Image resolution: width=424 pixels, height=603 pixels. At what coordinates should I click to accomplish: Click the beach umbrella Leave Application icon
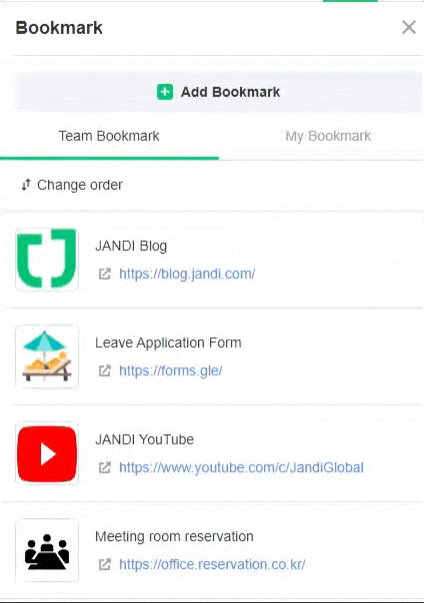pos(47,356)
